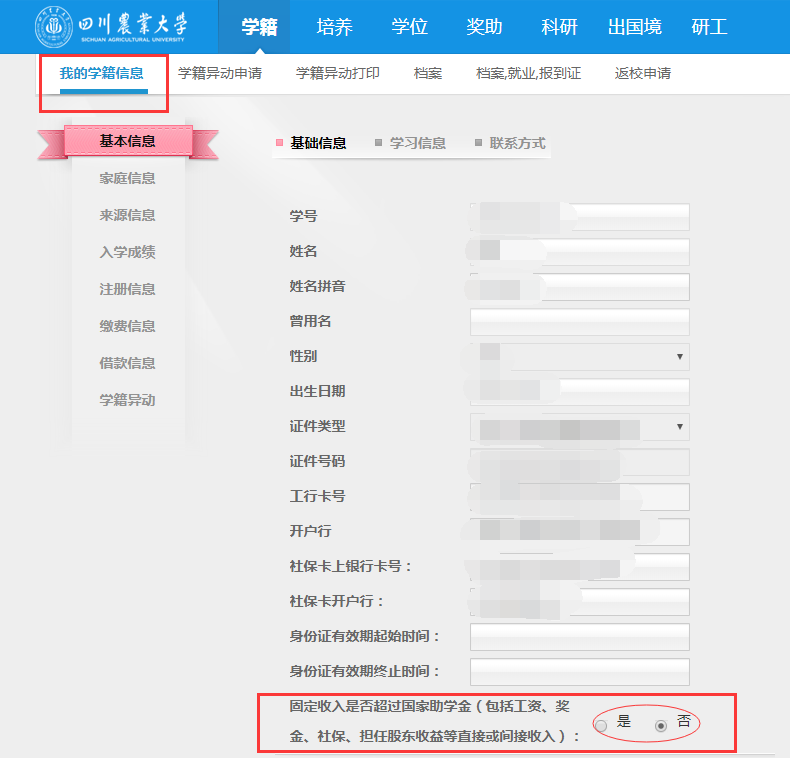
Task: Open the 奖助 top navigation menu
Action: coord(484,27)
